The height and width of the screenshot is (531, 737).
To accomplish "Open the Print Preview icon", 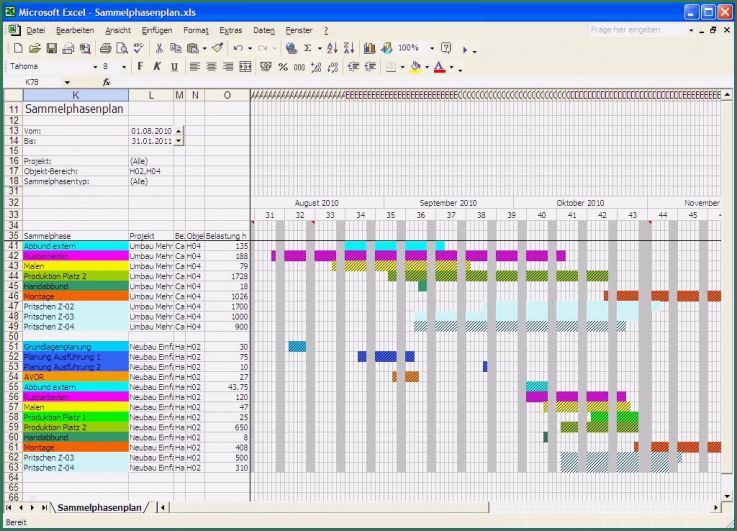I will (121, 48).
